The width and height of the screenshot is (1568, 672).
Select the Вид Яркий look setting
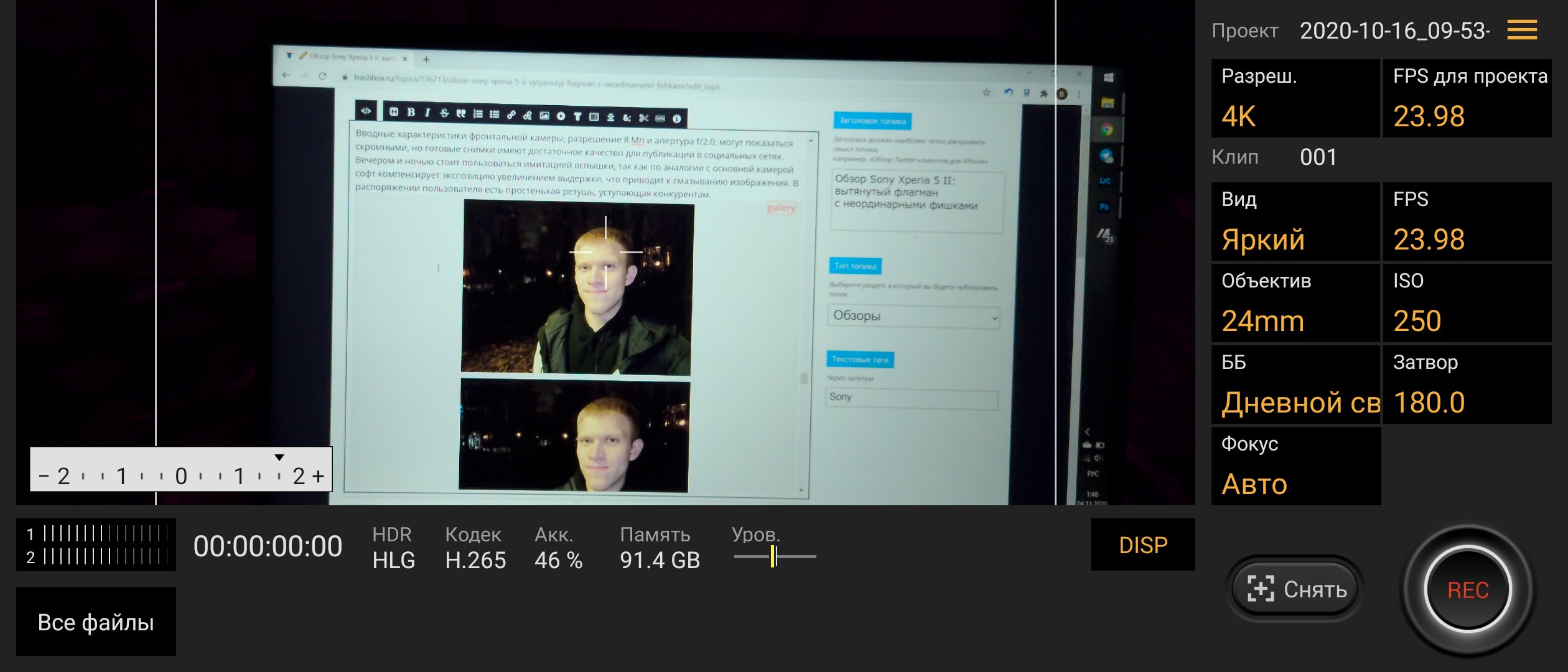click(1295, 222)
